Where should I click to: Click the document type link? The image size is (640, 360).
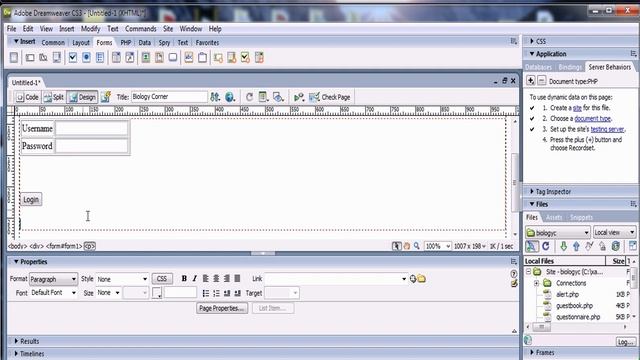pos(592,119)
